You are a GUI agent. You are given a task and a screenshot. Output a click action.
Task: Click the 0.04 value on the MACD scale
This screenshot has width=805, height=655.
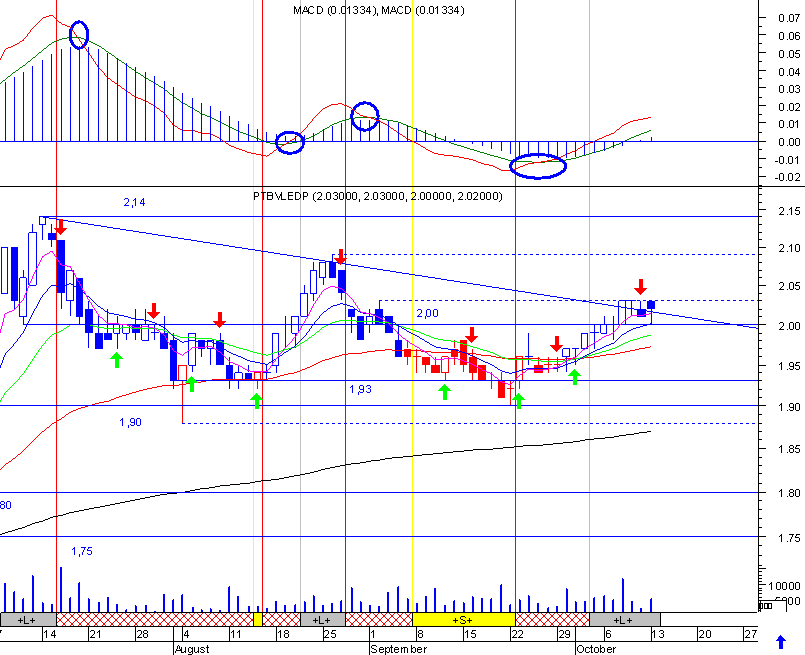(x=789, y=72)
